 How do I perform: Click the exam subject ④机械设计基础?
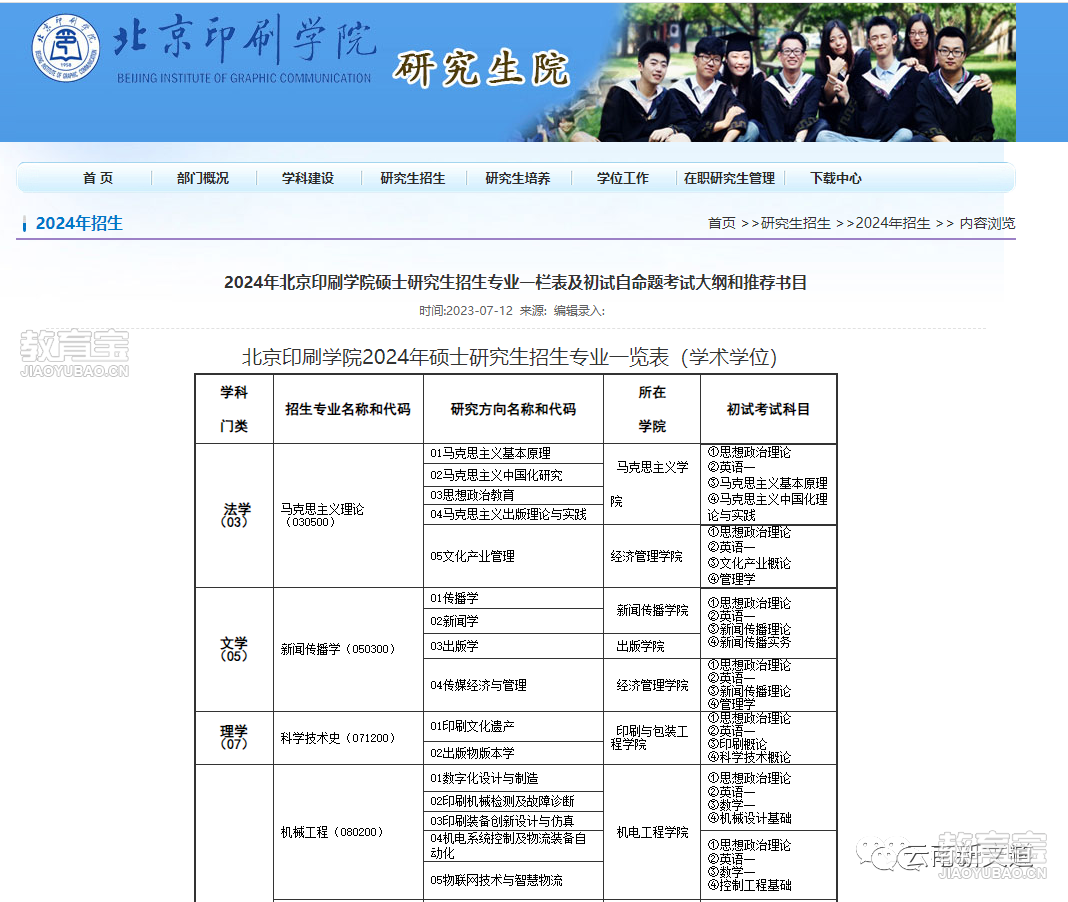[x=749, y=818]
